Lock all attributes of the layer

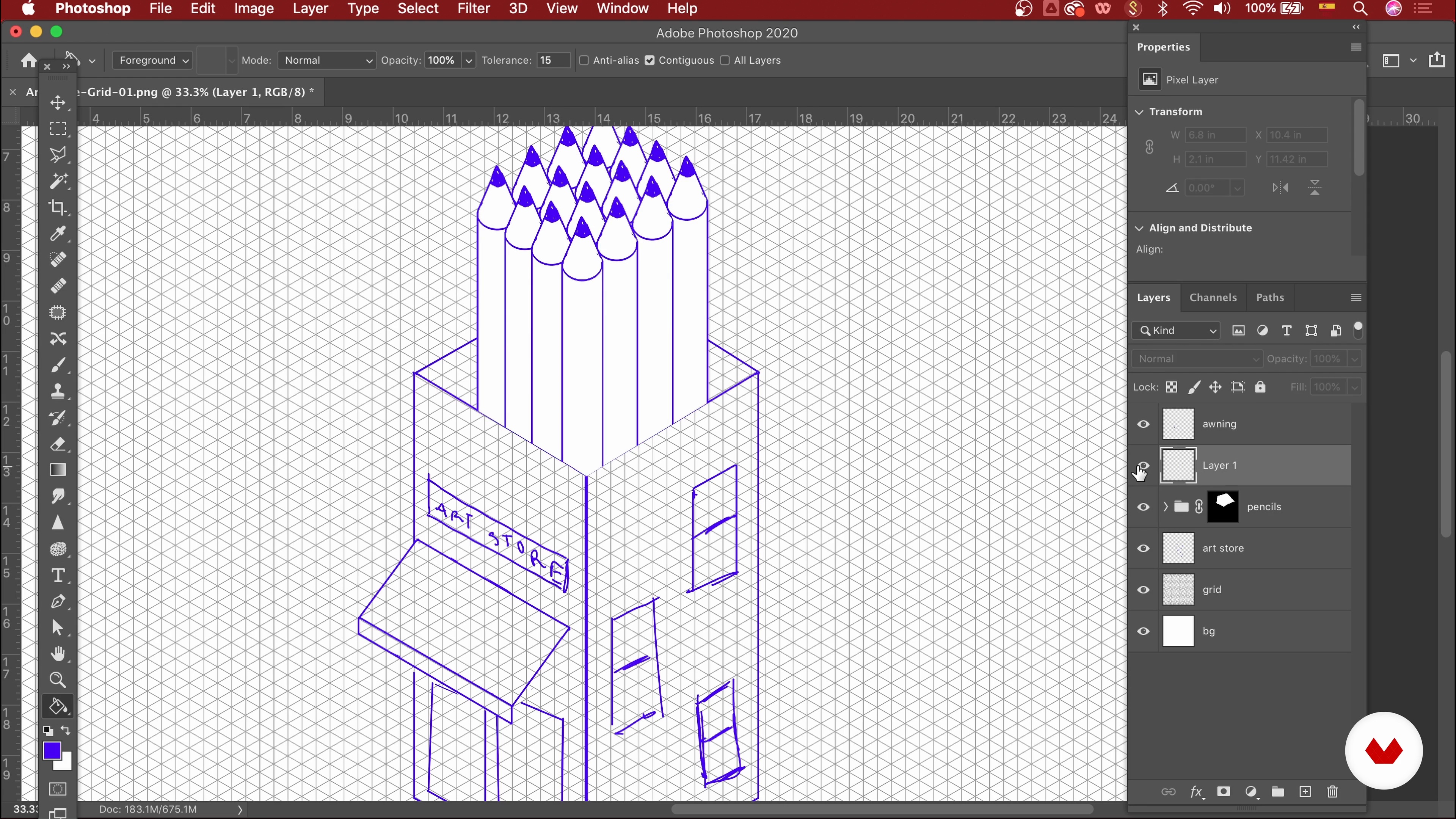[1260, 387]
